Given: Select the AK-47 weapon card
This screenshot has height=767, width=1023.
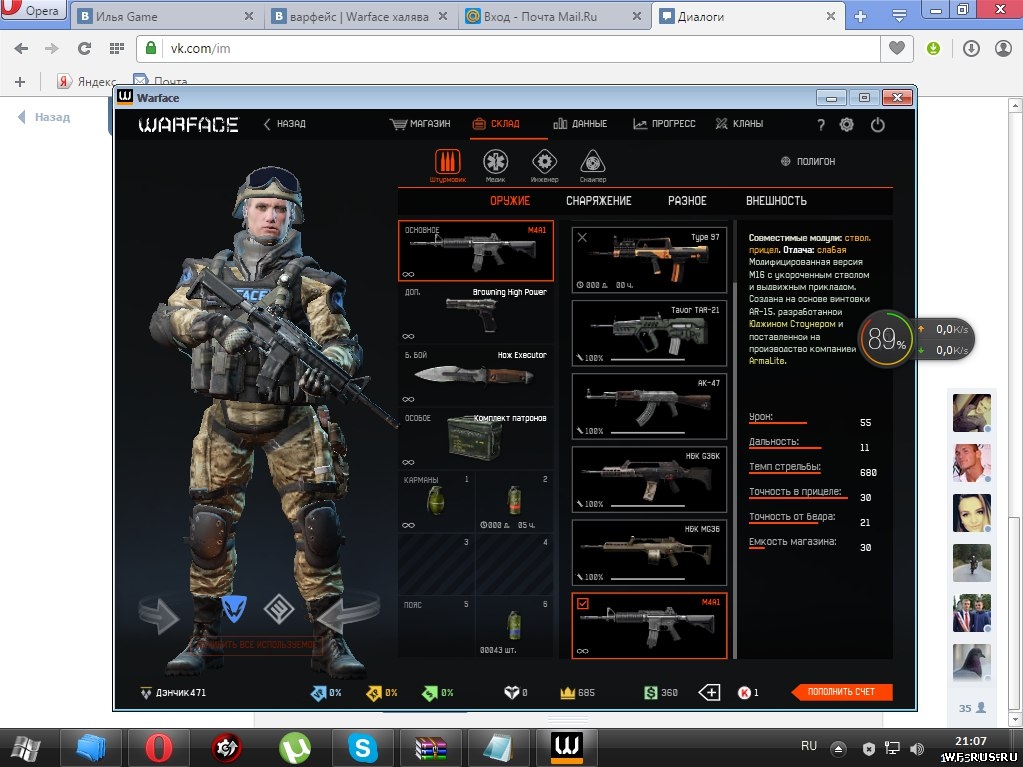Looking at the screenshot, I should pyautogui.click(x=649, y=406).
